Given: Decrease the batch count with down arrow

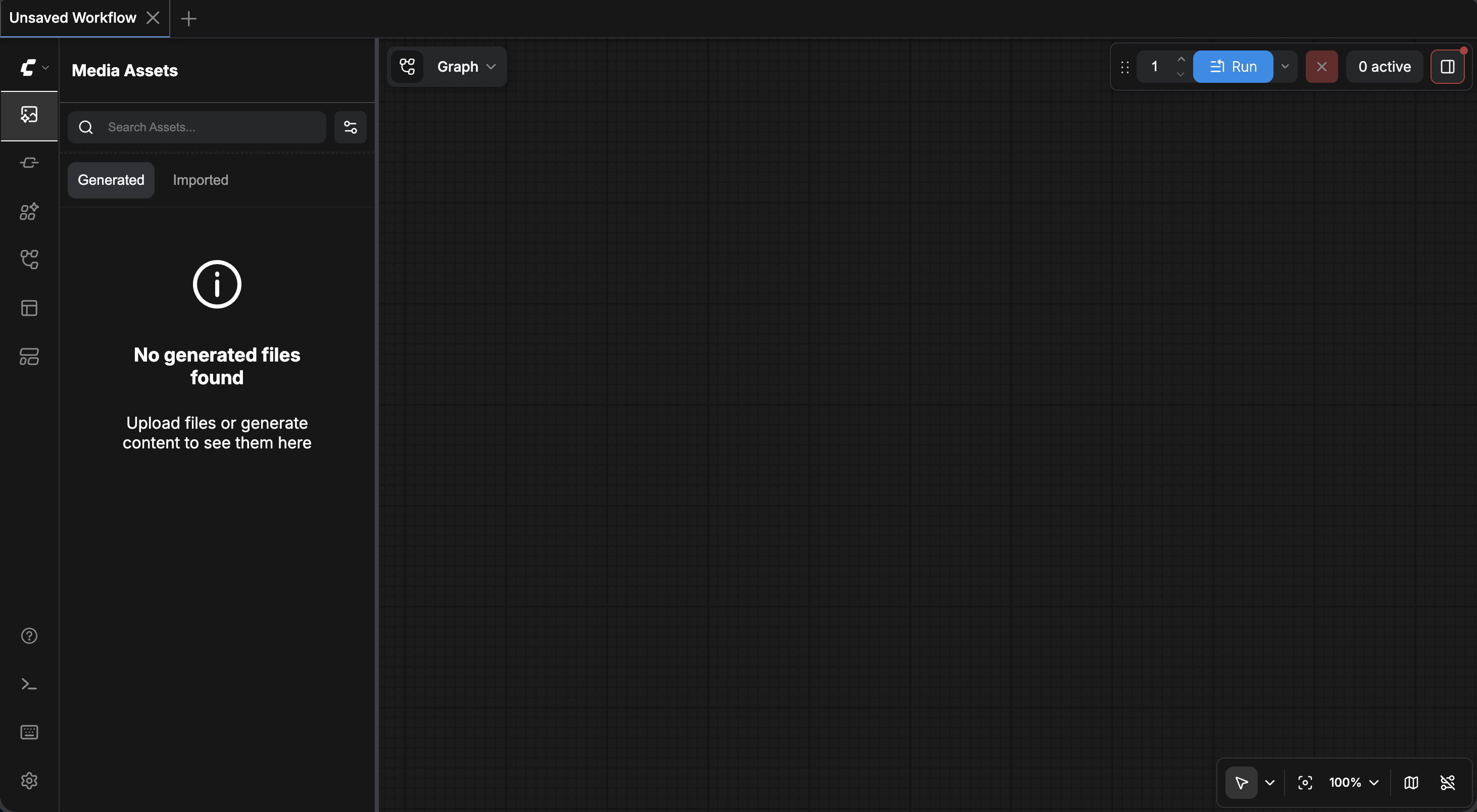Looking at the screenshot, I should coord(1180,74).
